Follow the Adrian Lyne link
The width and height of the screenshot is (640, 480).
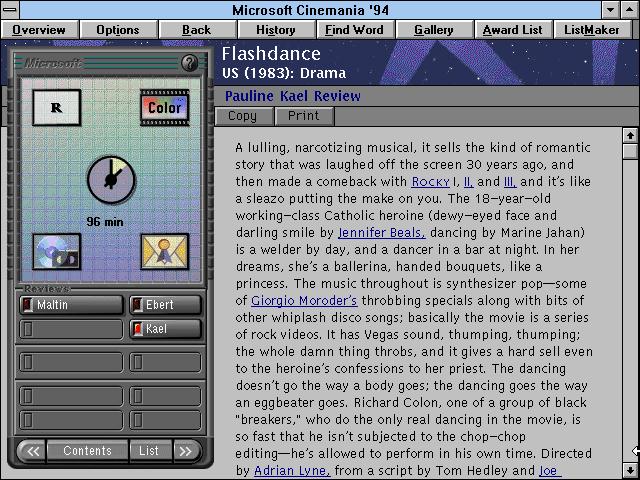point(292,471)
